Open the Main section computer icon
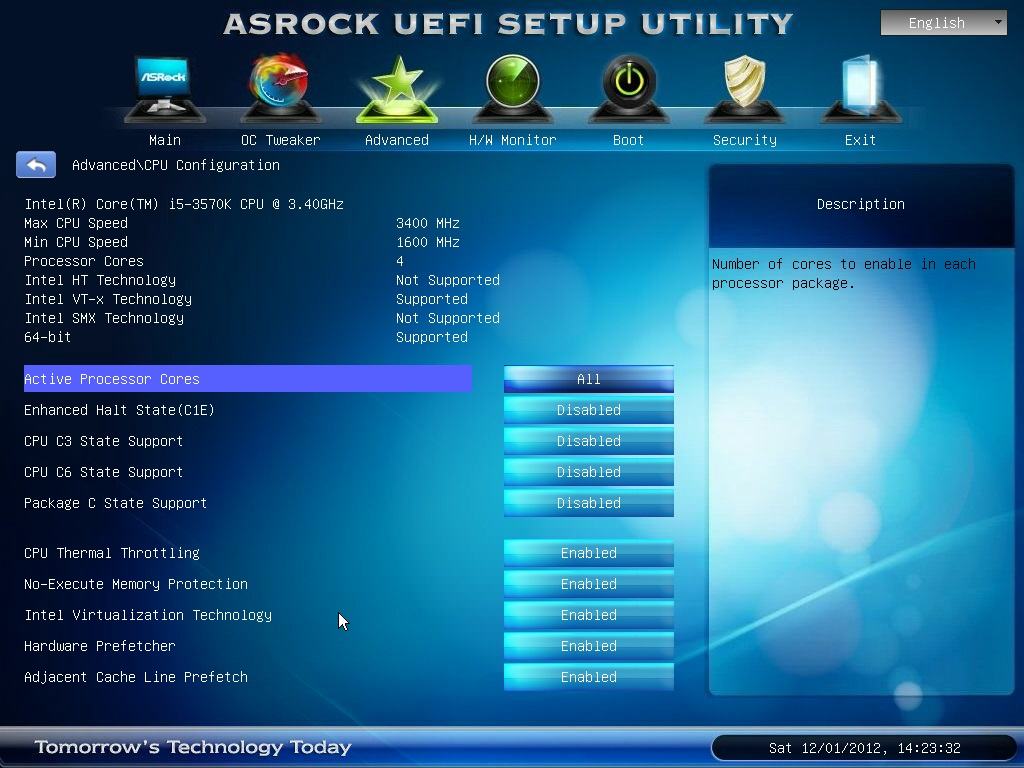Image resolution: width=1024 pixels, height=768 pixels. [165, 88]
